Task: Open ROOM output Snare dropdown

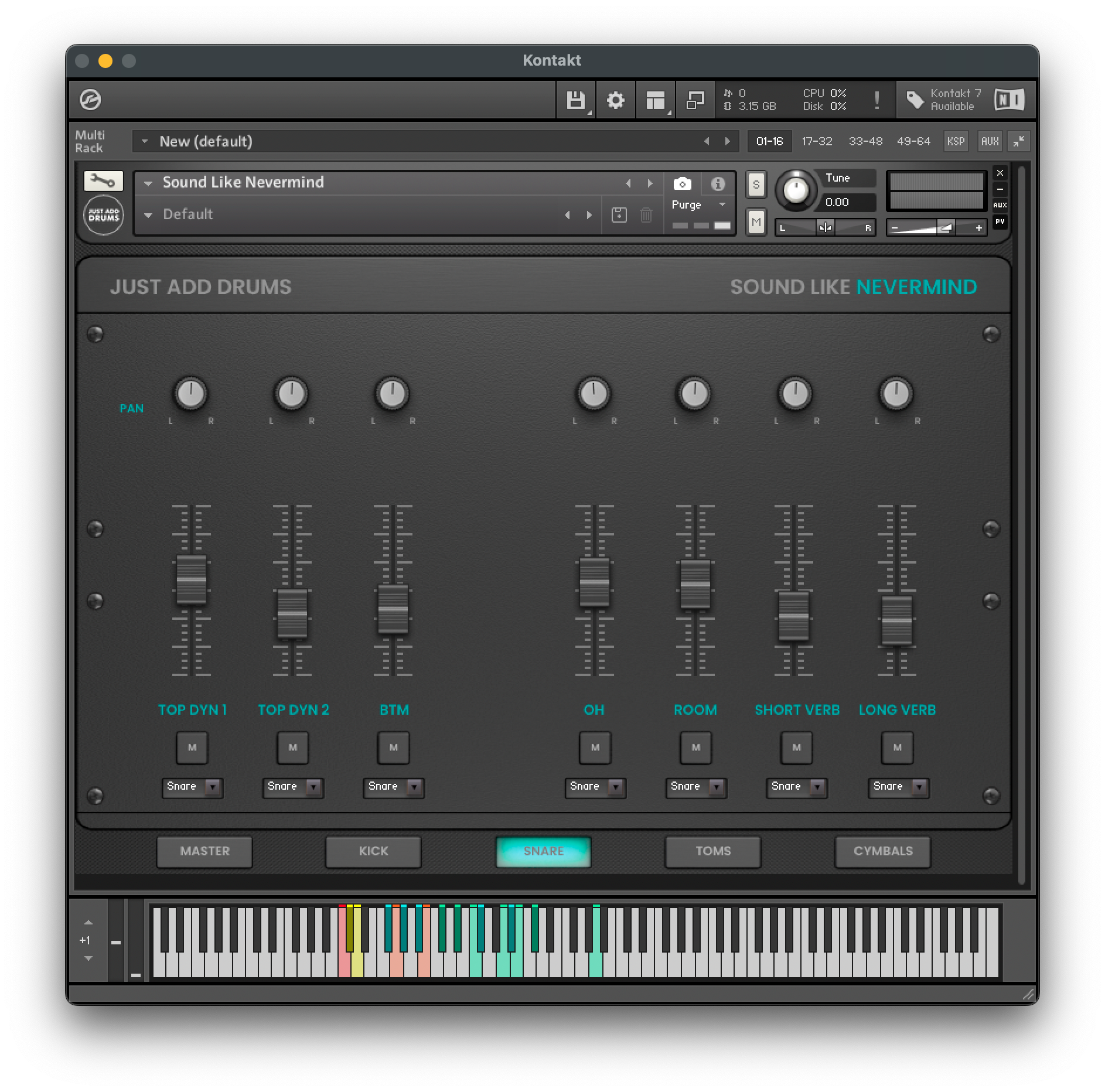Action: pyautogui.click(x=696, y=787)
